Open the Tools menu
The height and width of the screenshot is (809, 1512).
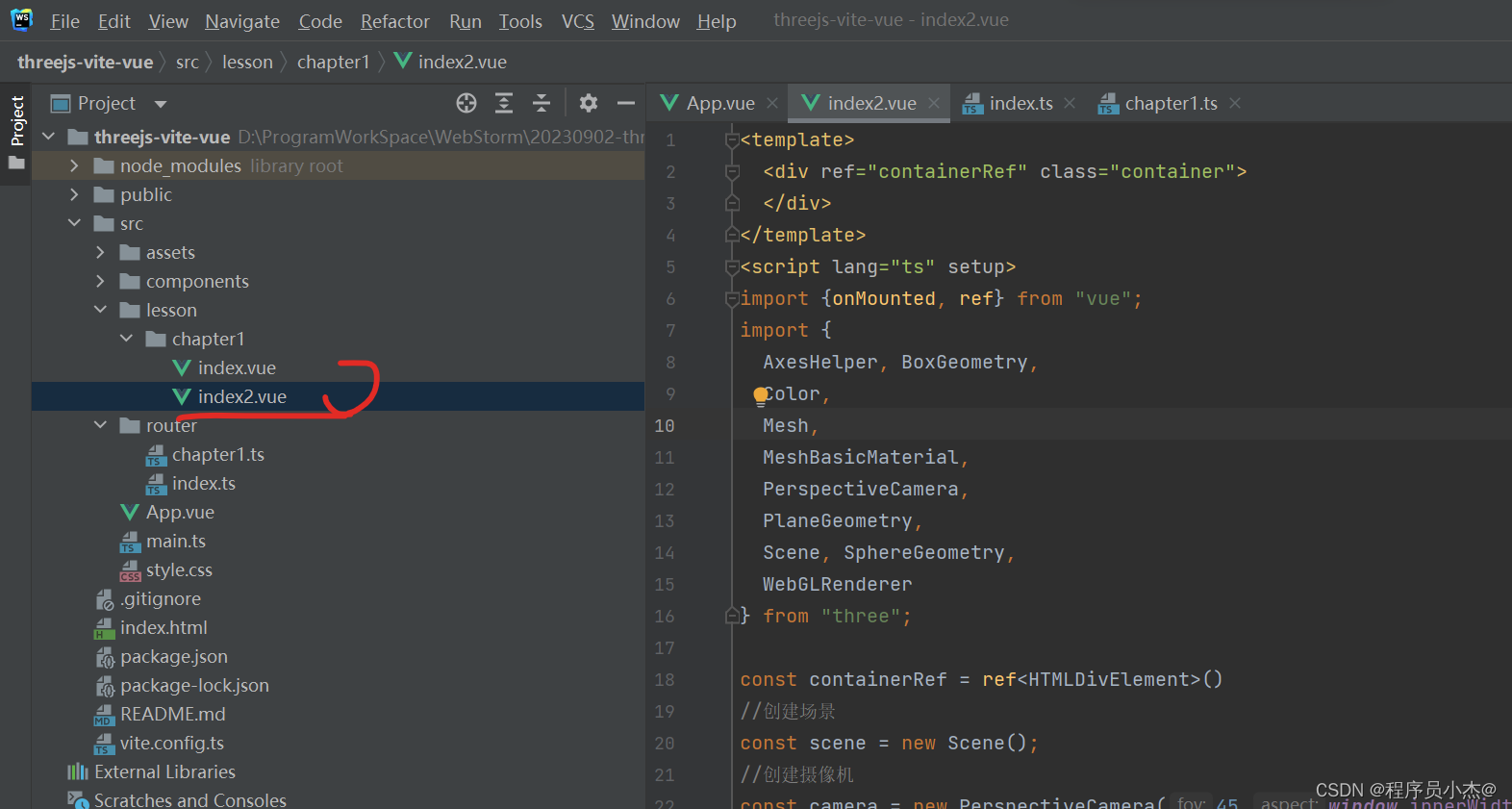520,21
